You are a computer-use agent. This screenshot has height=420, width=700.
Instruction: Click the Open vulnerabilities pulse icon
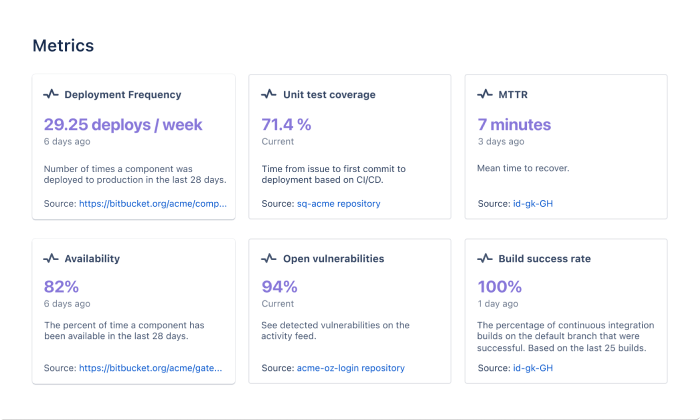tap(268, 259)
